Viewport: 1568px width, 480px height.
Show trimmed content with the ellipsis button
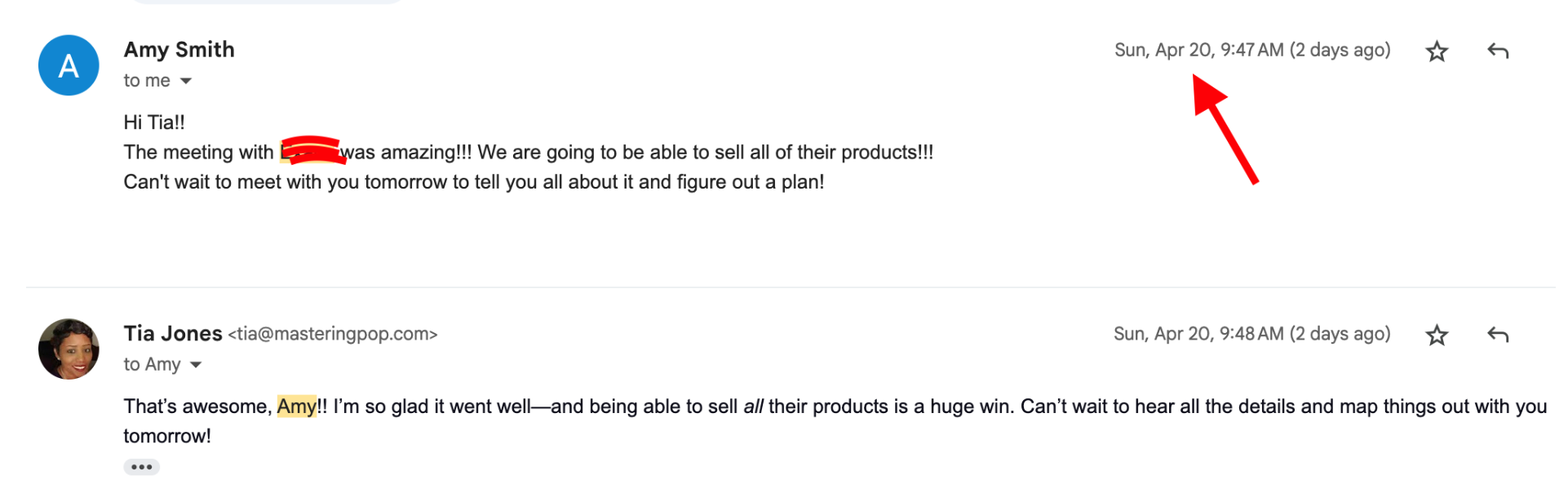click(x=141, y=467)
